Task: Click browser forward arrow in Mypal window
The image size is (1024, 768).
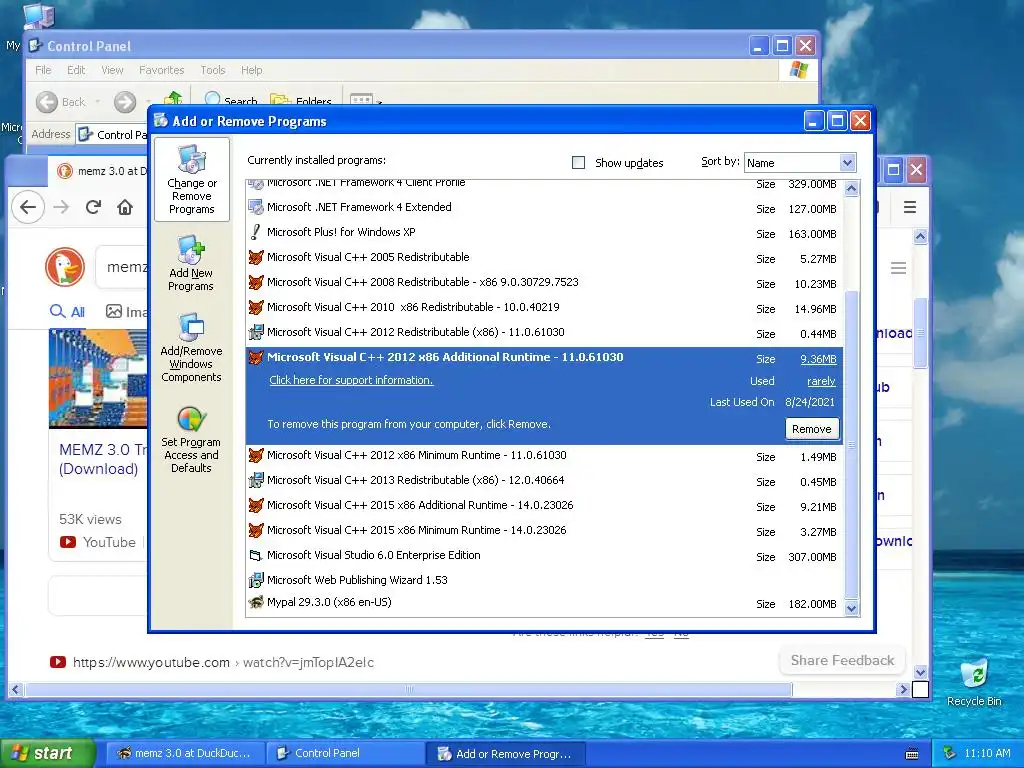Action: point(61,208)
